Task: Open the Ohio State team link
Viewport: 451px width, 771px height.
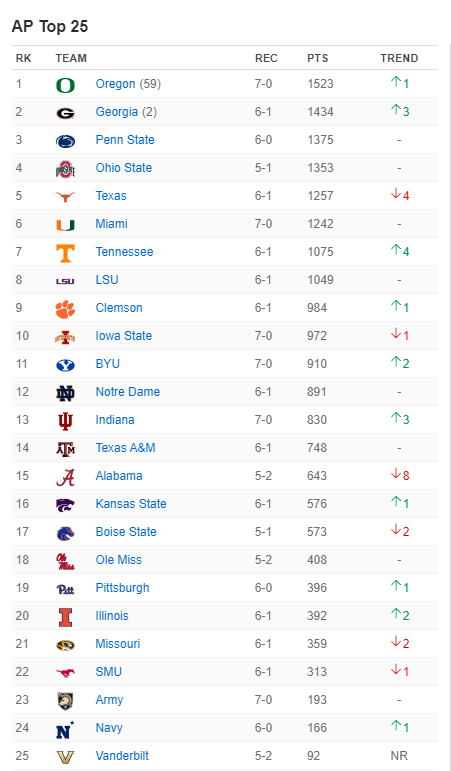Action: point(123,168)
